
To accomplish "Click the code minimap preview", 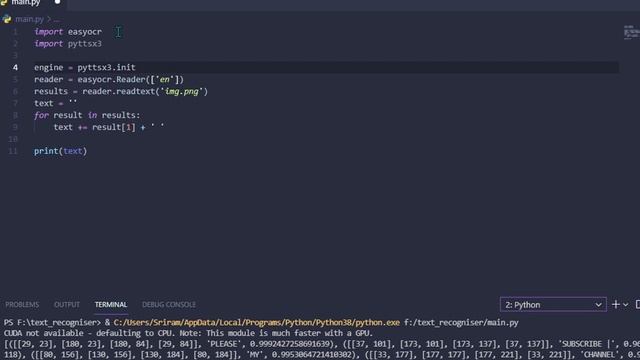I will point(631,32).
